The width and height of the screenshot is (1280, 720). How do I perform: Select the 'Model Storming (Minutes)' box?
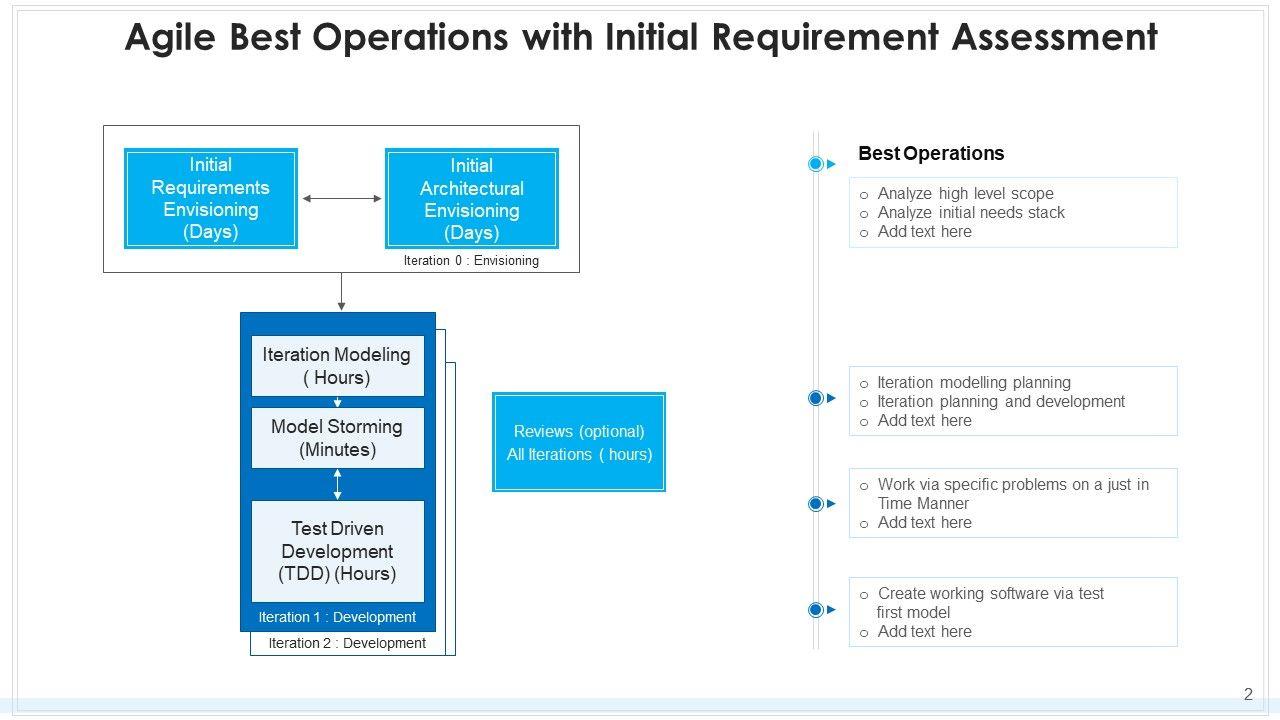pos(337,438)
